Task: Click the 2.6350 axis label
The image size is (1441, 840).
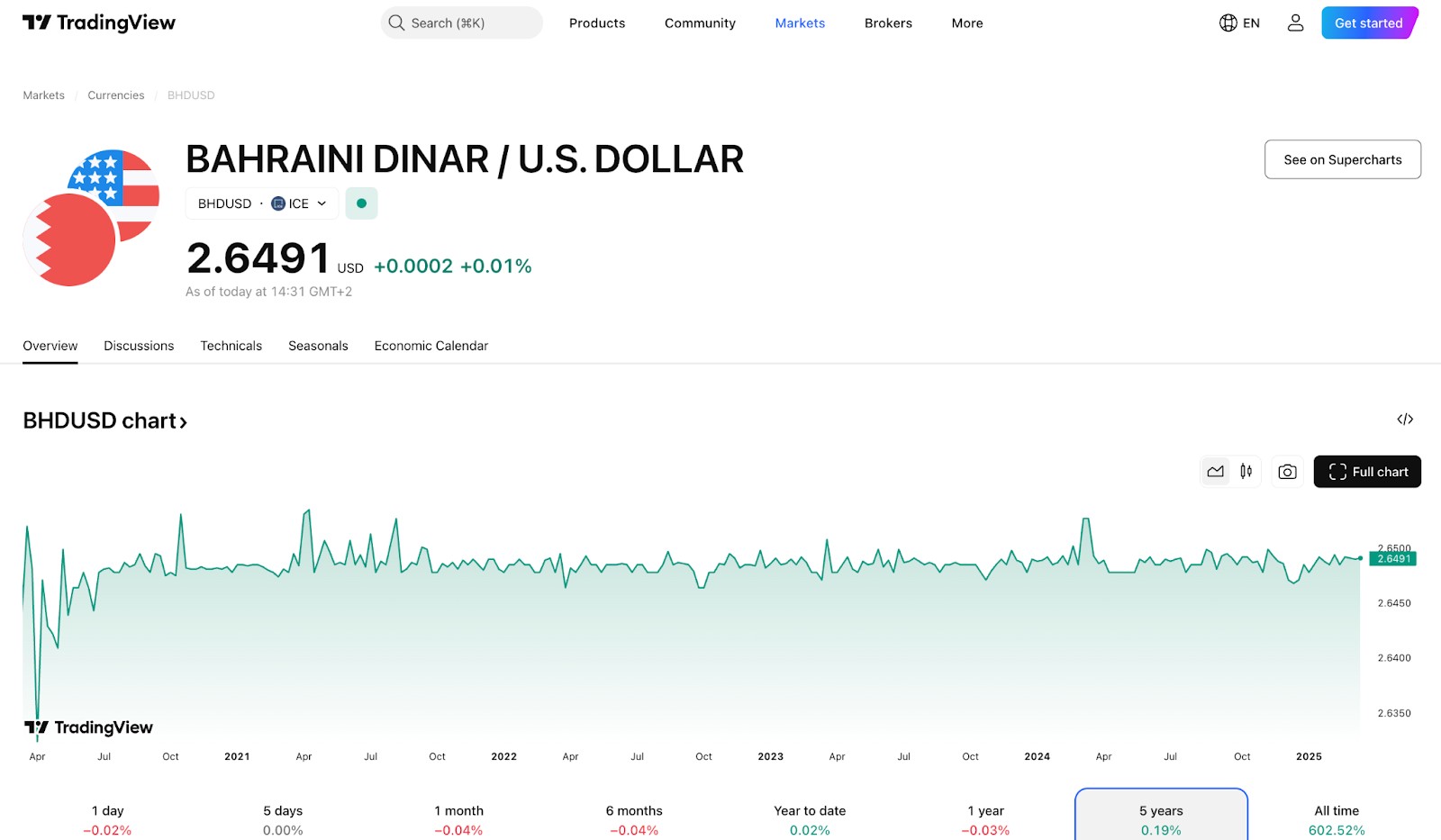Action: [x=1394, y=713]
